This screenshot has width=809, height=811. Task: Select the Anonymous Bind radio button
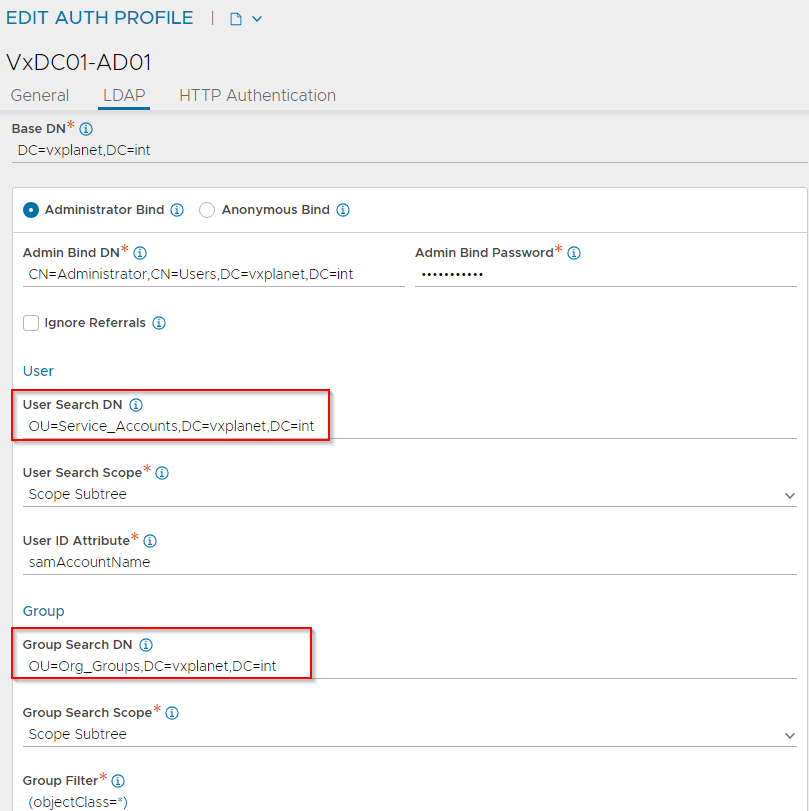coord(207,210)
